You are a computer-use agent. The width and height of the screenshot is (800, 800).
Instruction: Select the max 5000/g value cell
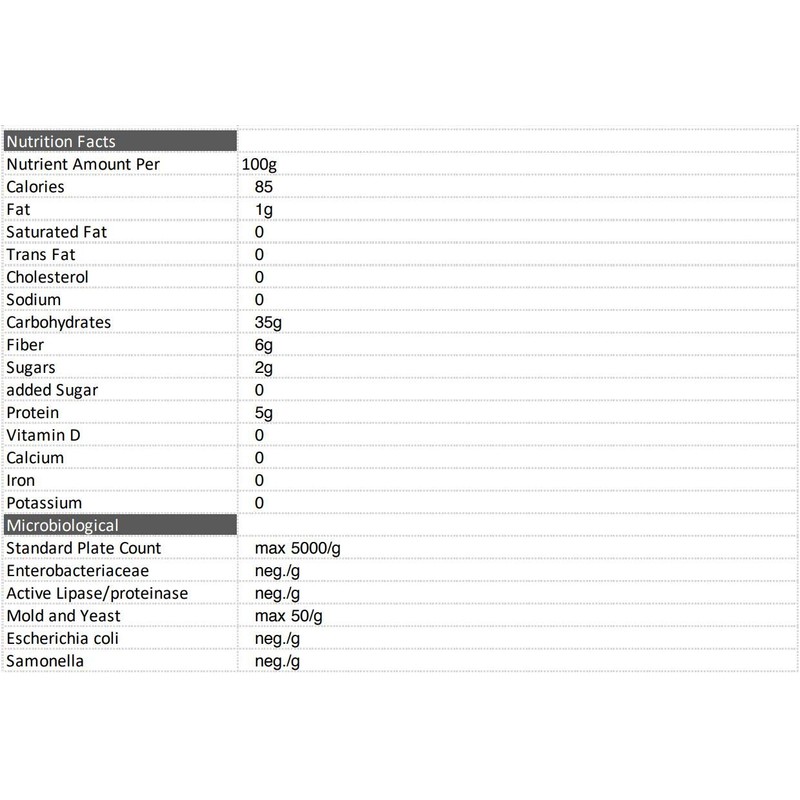298,548
